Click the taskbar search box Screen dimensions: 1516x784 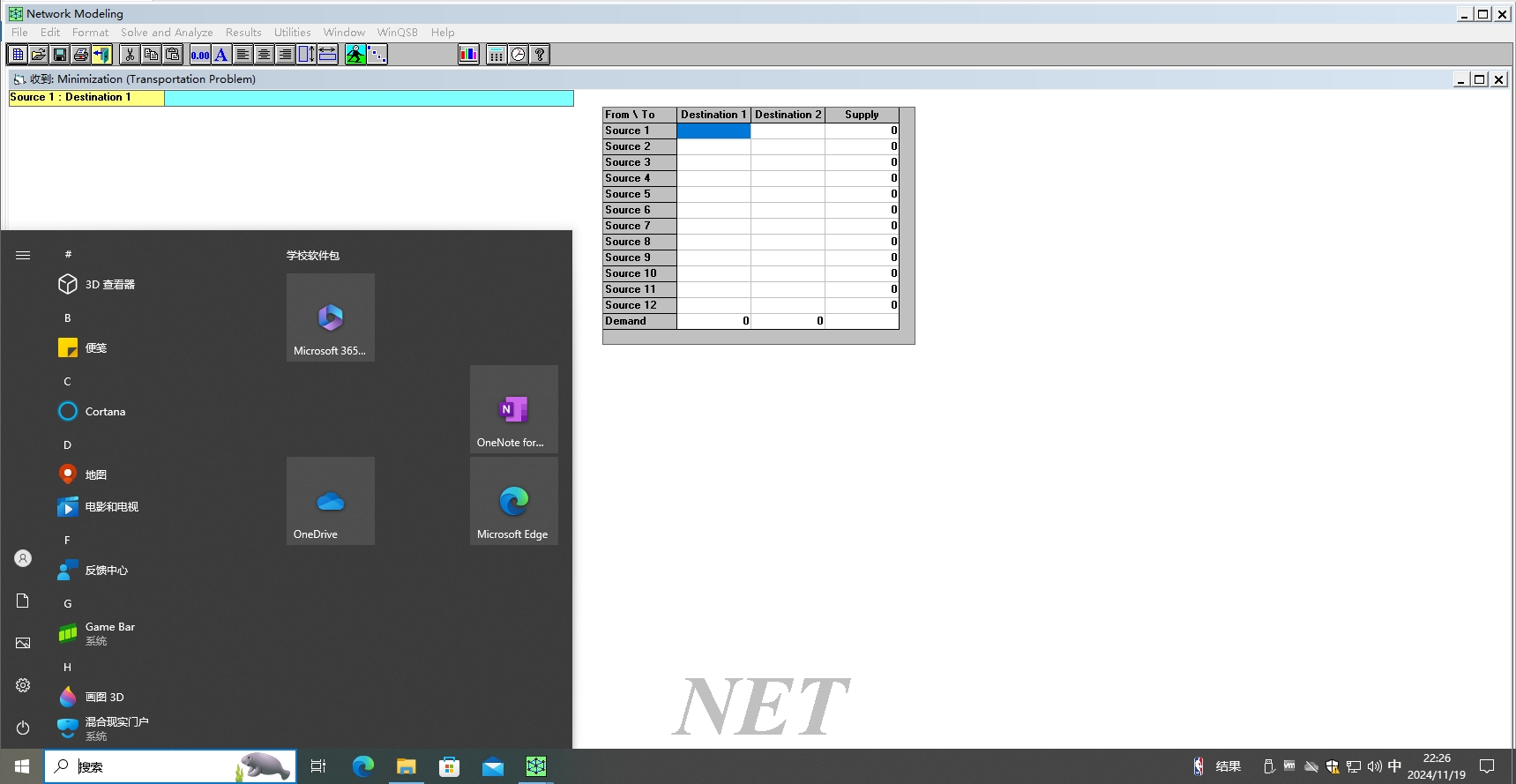coord(170,766)
